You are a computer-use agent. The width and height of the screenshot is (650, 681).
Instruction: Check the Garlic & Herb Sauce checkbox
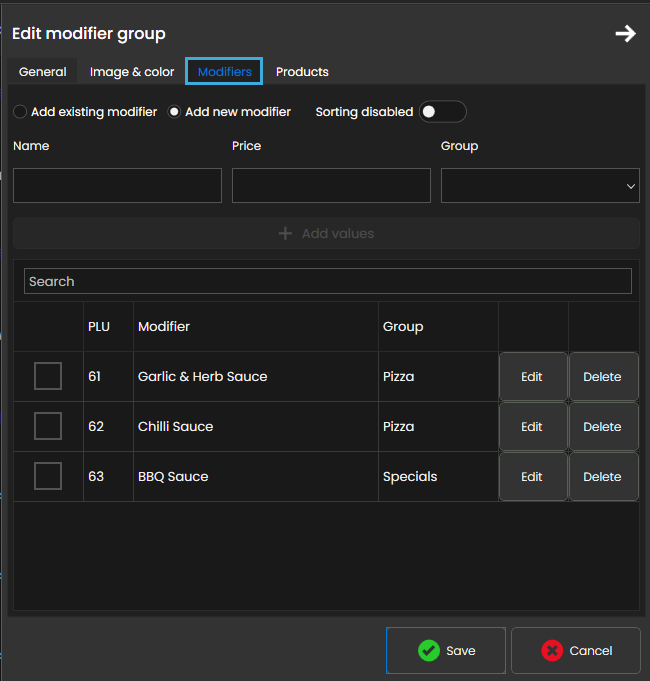(x=48, y=377)
